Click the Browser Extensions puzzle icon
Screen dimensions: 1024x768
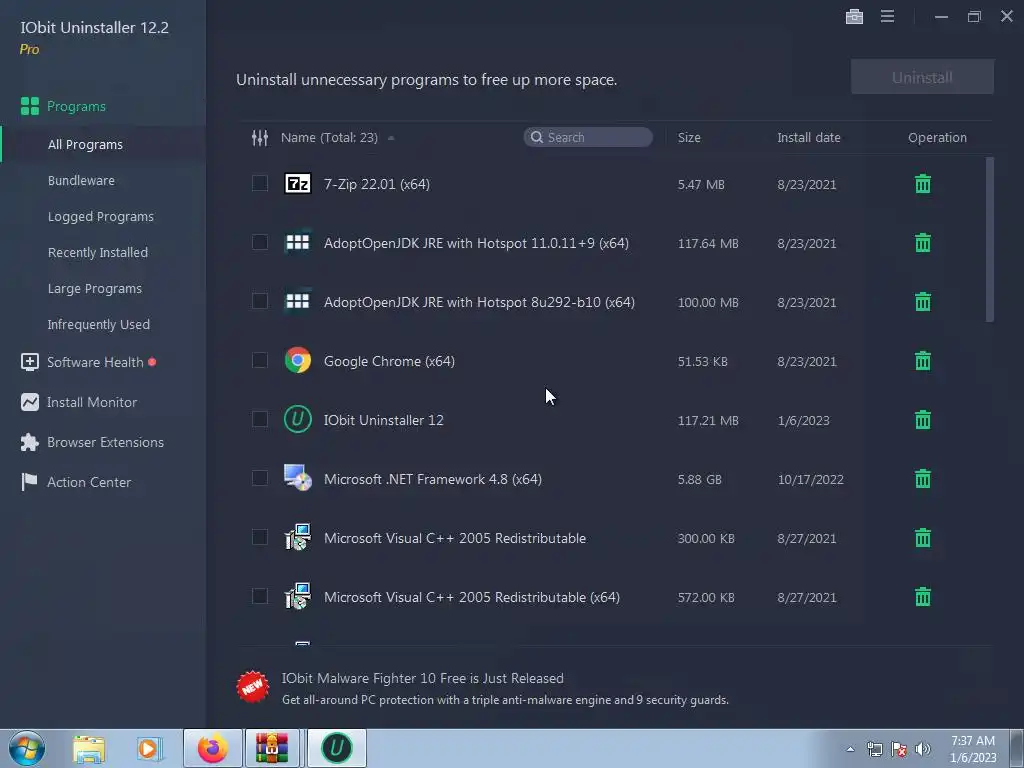[x=29, y=442]
